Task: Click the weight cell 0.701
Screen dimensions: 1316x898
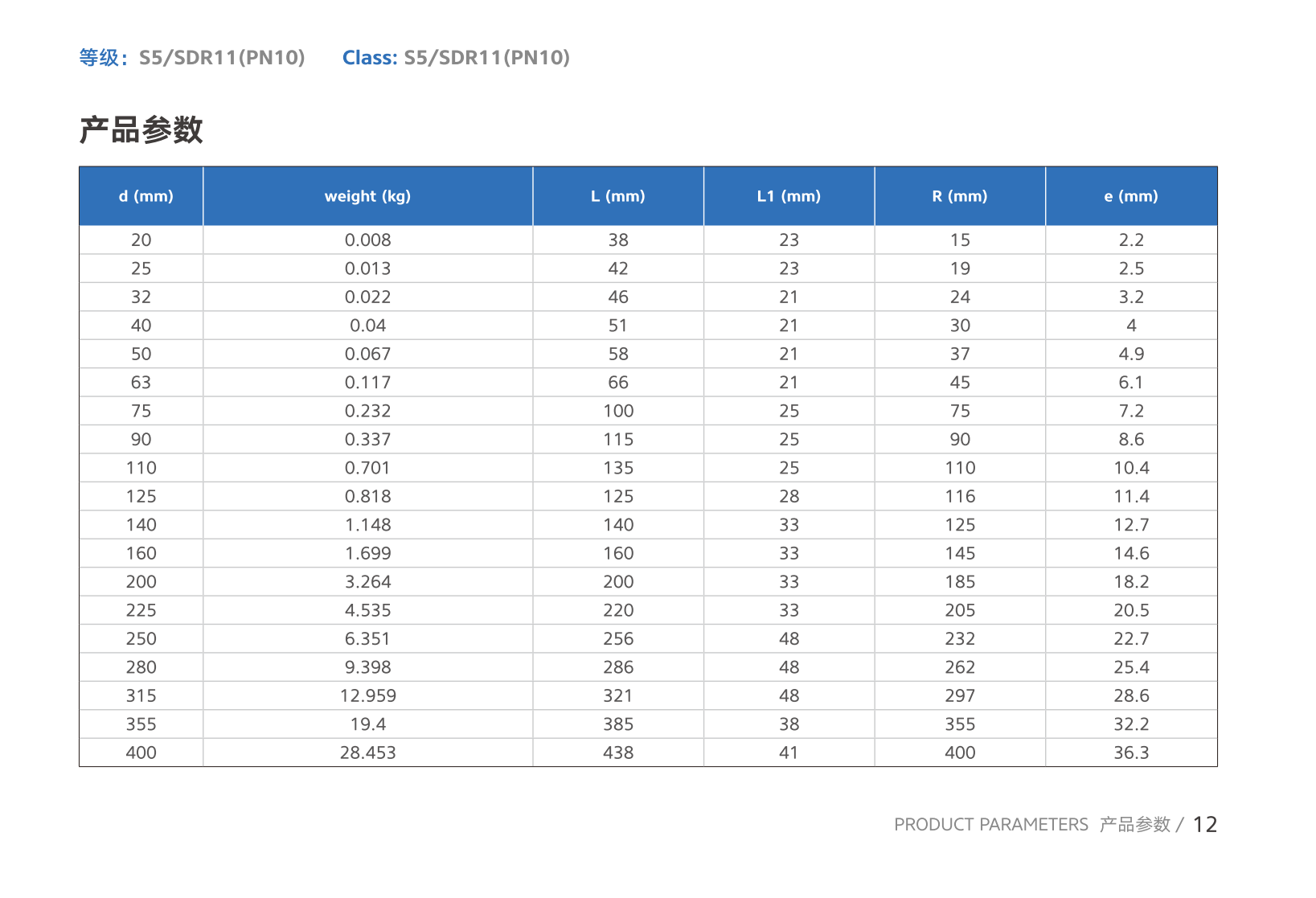Action: click(x=367, y=468)
